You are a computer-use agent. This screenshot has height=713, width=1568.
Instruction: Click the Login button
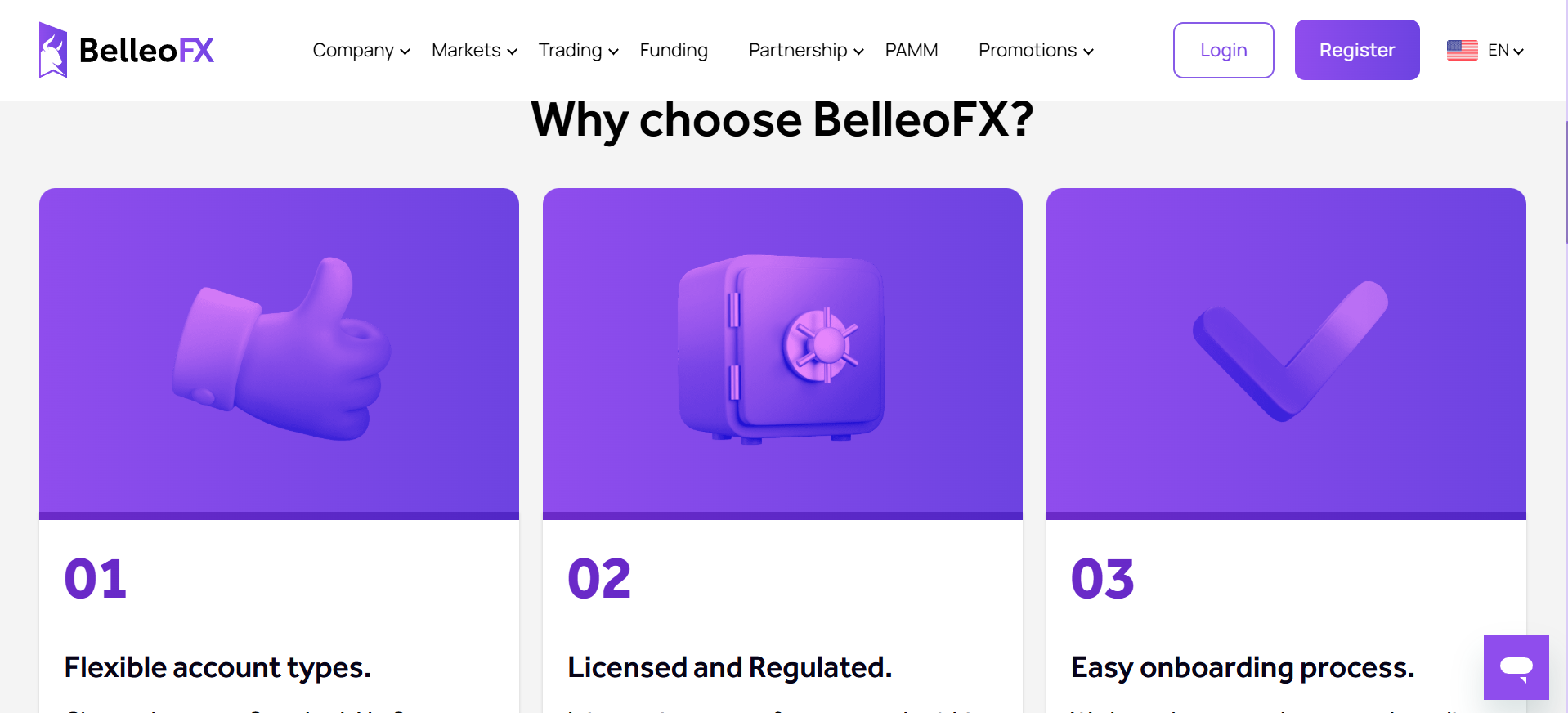tap(1223, 50)
